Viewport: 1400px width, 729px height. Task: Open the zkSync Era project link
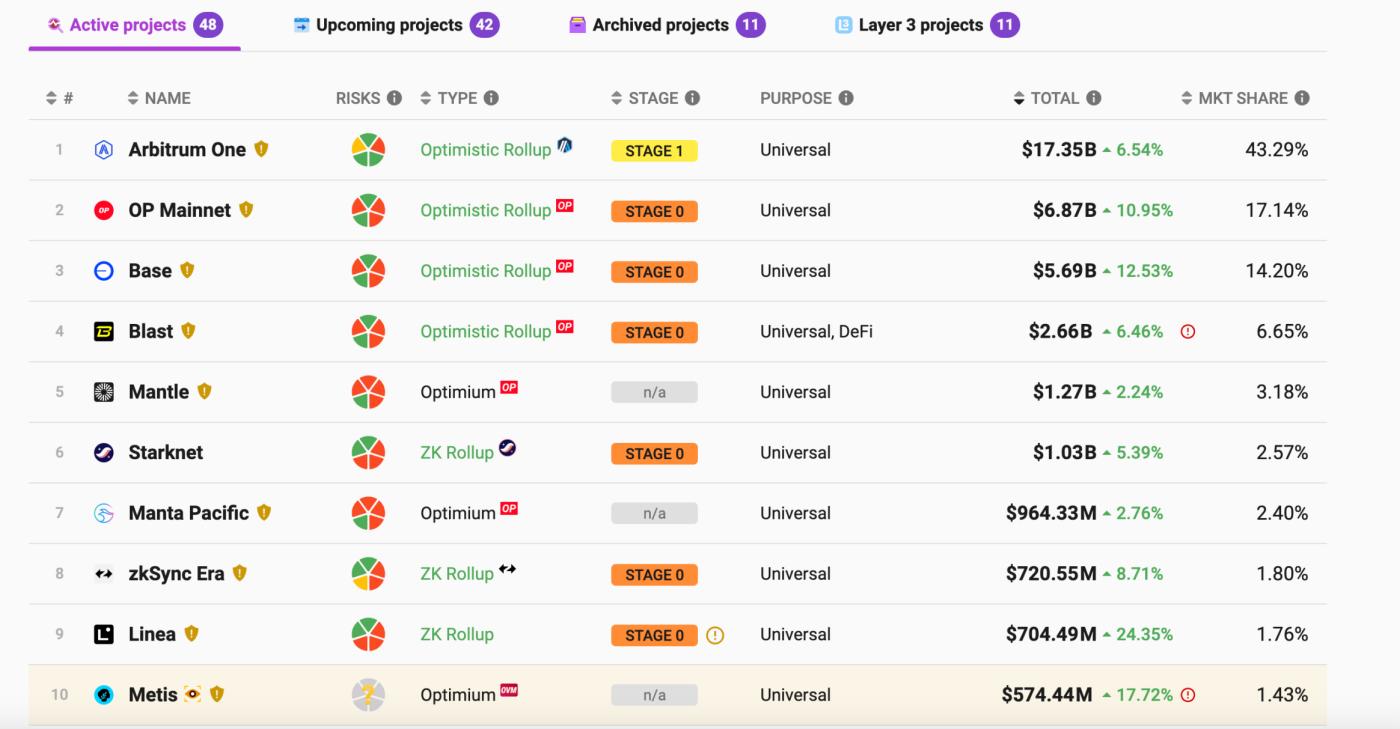(x=176, y=574)
